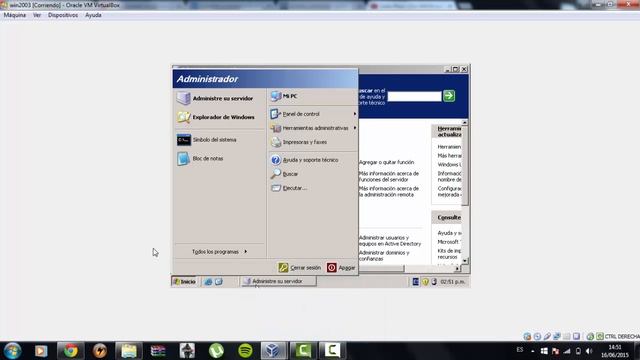Viewport: 640px width, 360px height.
Task: Open Google Chrome from taskbar
Action: tap(71, 351)
